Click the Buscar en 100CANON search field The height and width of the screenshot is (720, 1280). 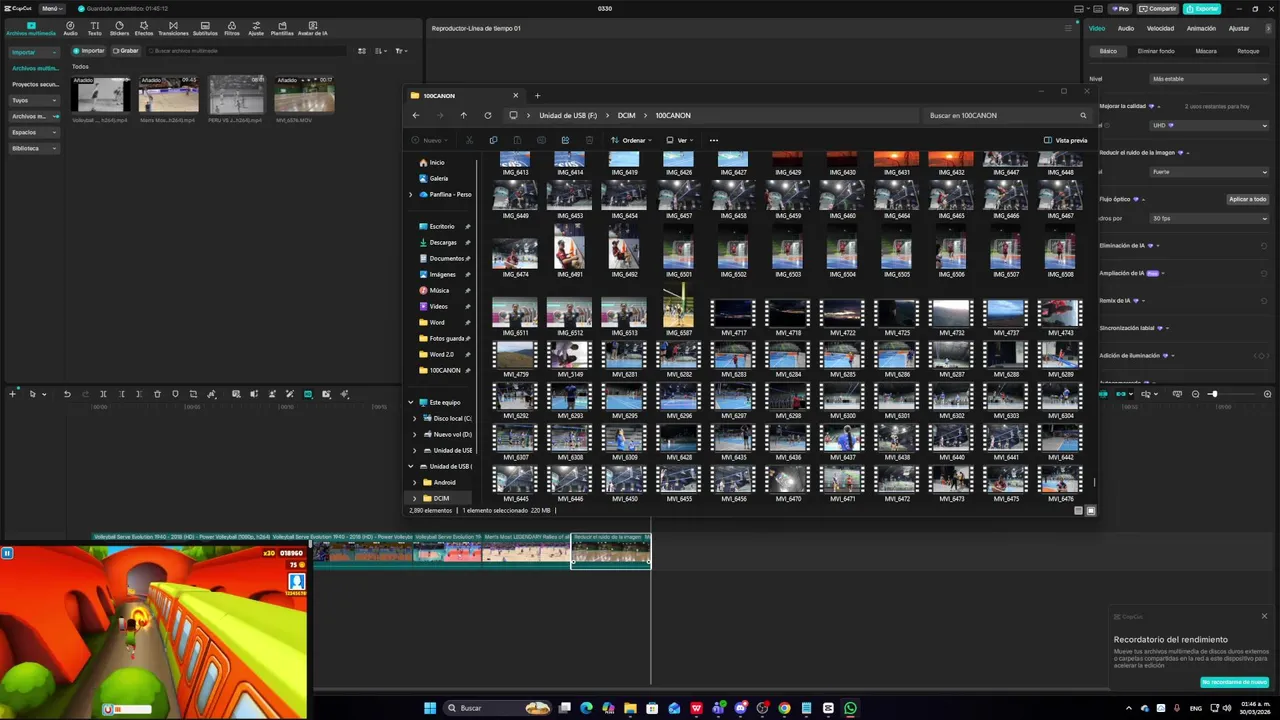pos(1007,115)
